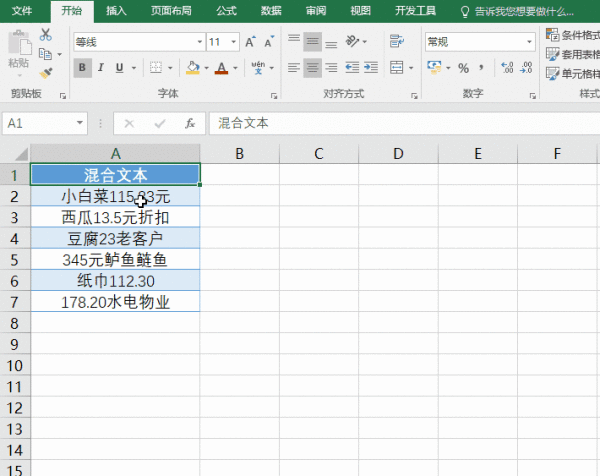Open the number format 常规 dropdown

[530, 42]
